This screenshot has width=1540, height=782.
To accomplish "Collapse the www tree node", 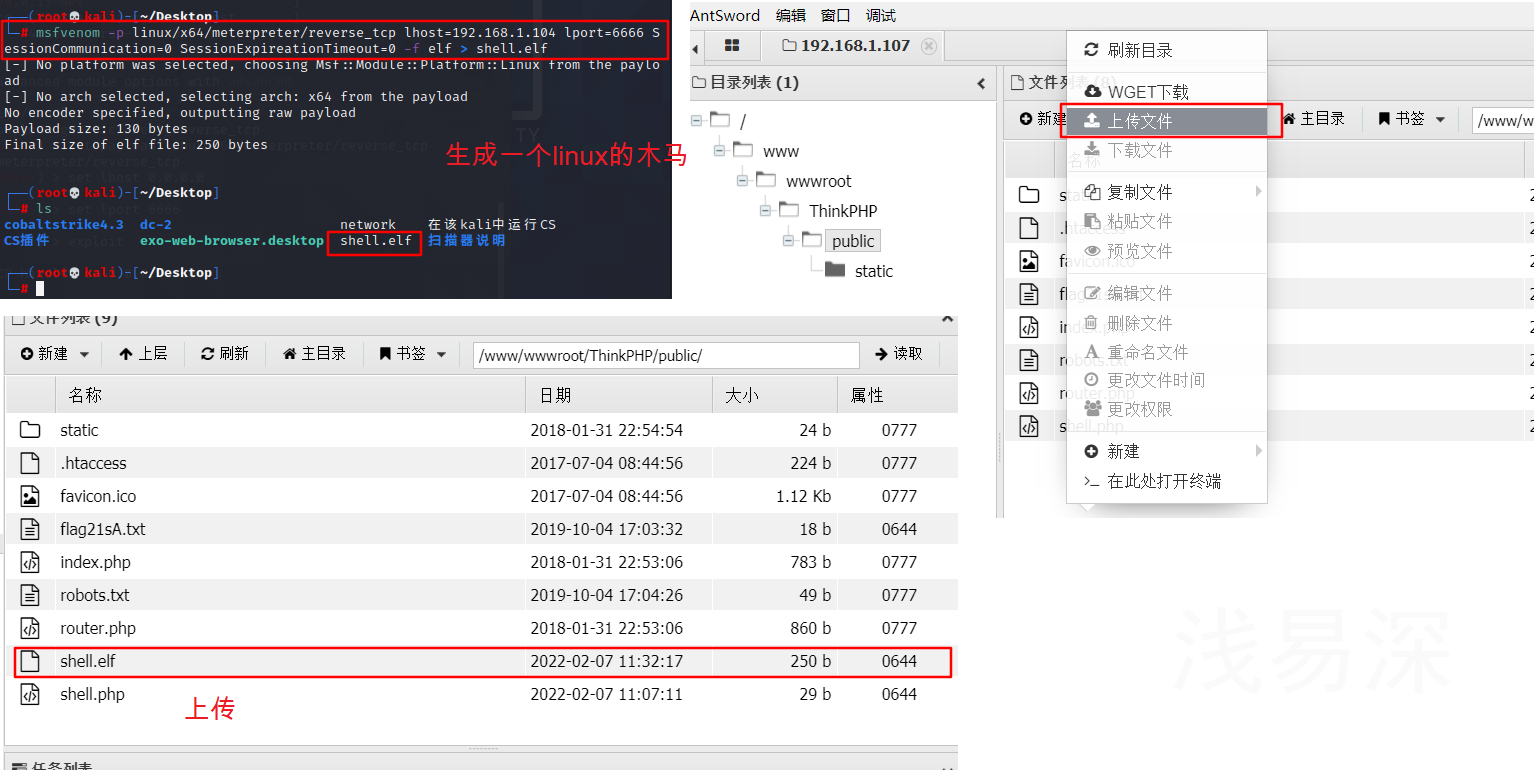I will pos(719,151).
